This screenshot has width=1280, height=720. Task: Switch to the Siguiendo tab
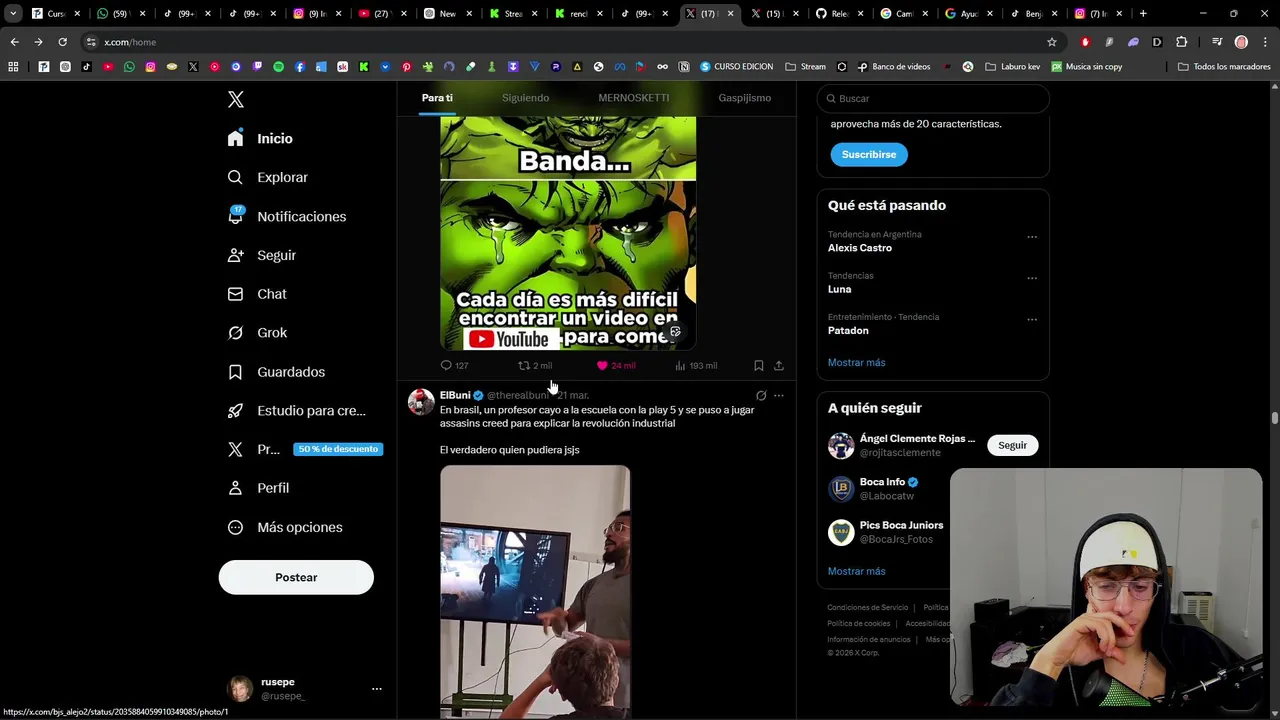525,98
